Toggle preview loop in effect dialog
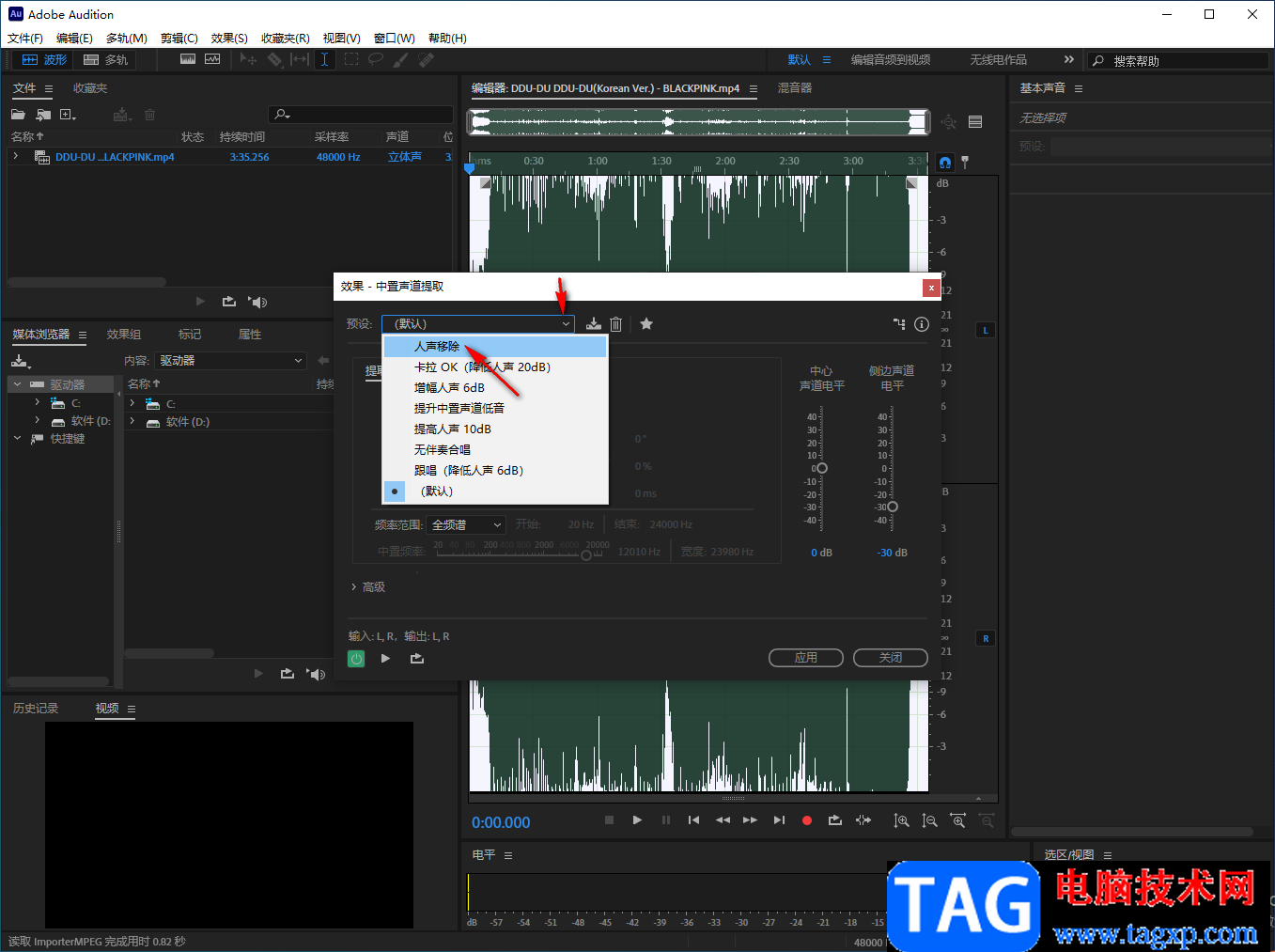1275x952 pixels. pyautogui.click(x=417, y=659)
